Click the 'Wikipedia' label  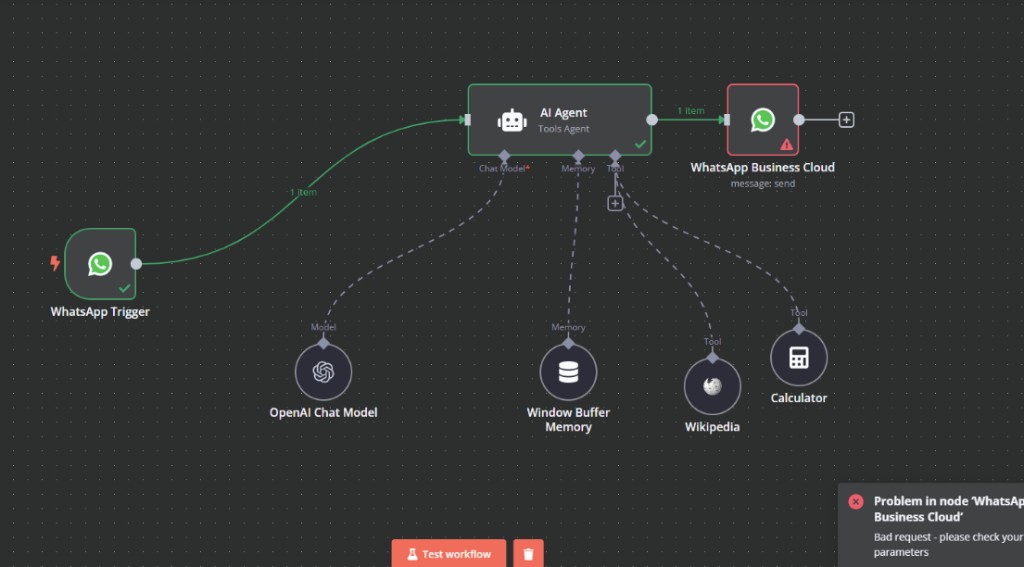712,427
